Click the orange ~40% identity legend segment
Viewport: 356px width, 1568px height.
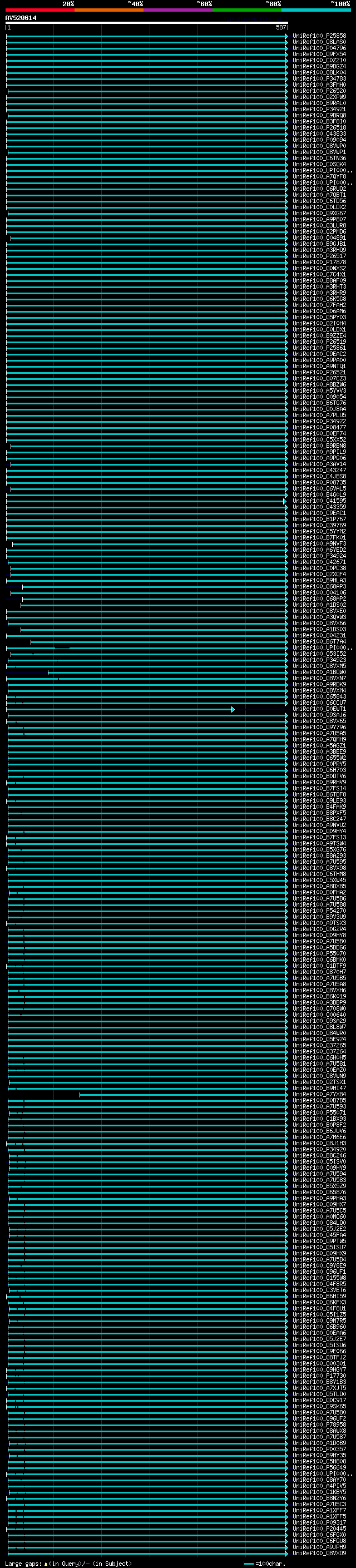109,10
